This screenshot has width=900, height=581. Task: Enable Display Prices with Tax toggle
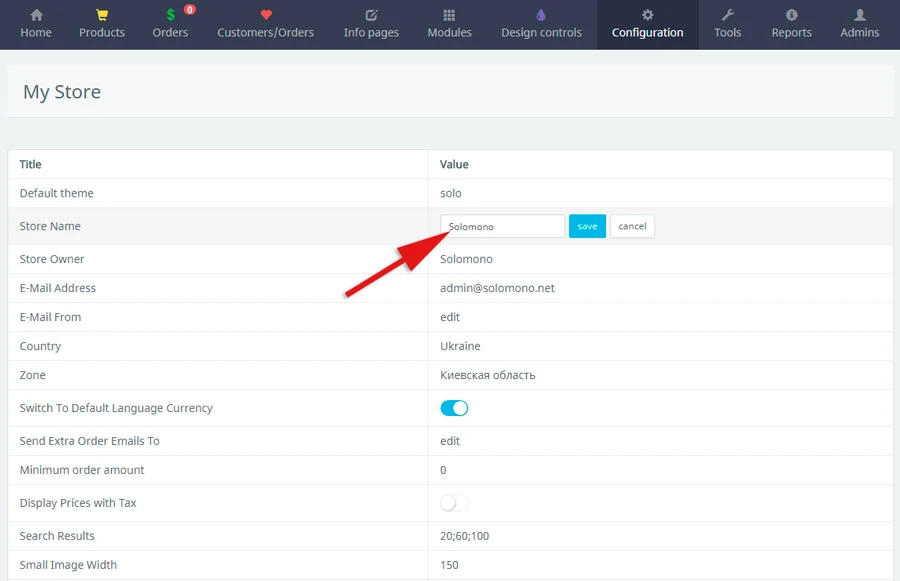454,503
